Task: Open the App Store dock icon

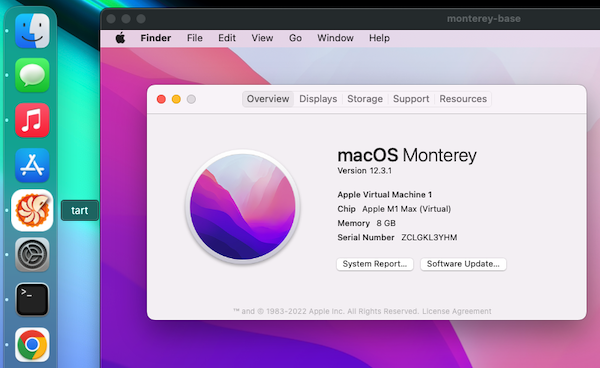Action: [32, 165]
